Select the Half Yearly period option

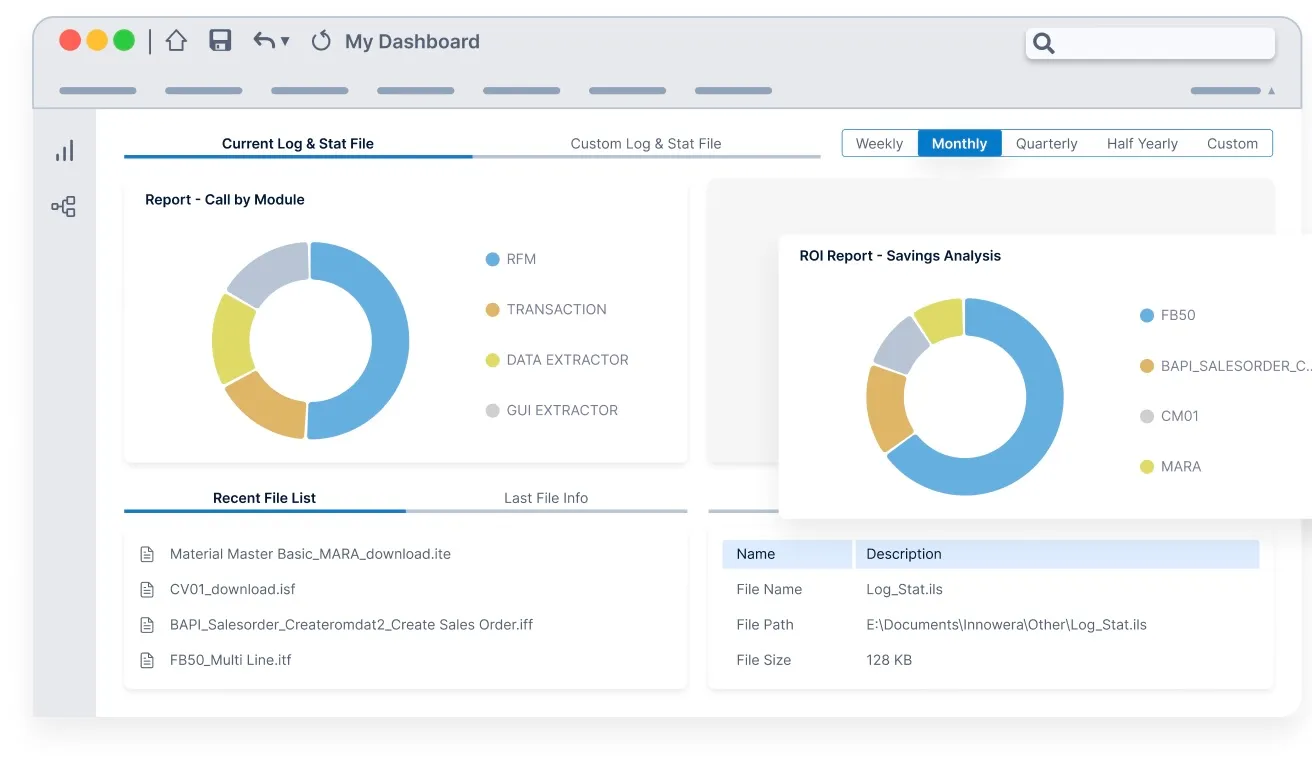[1142, 144]
